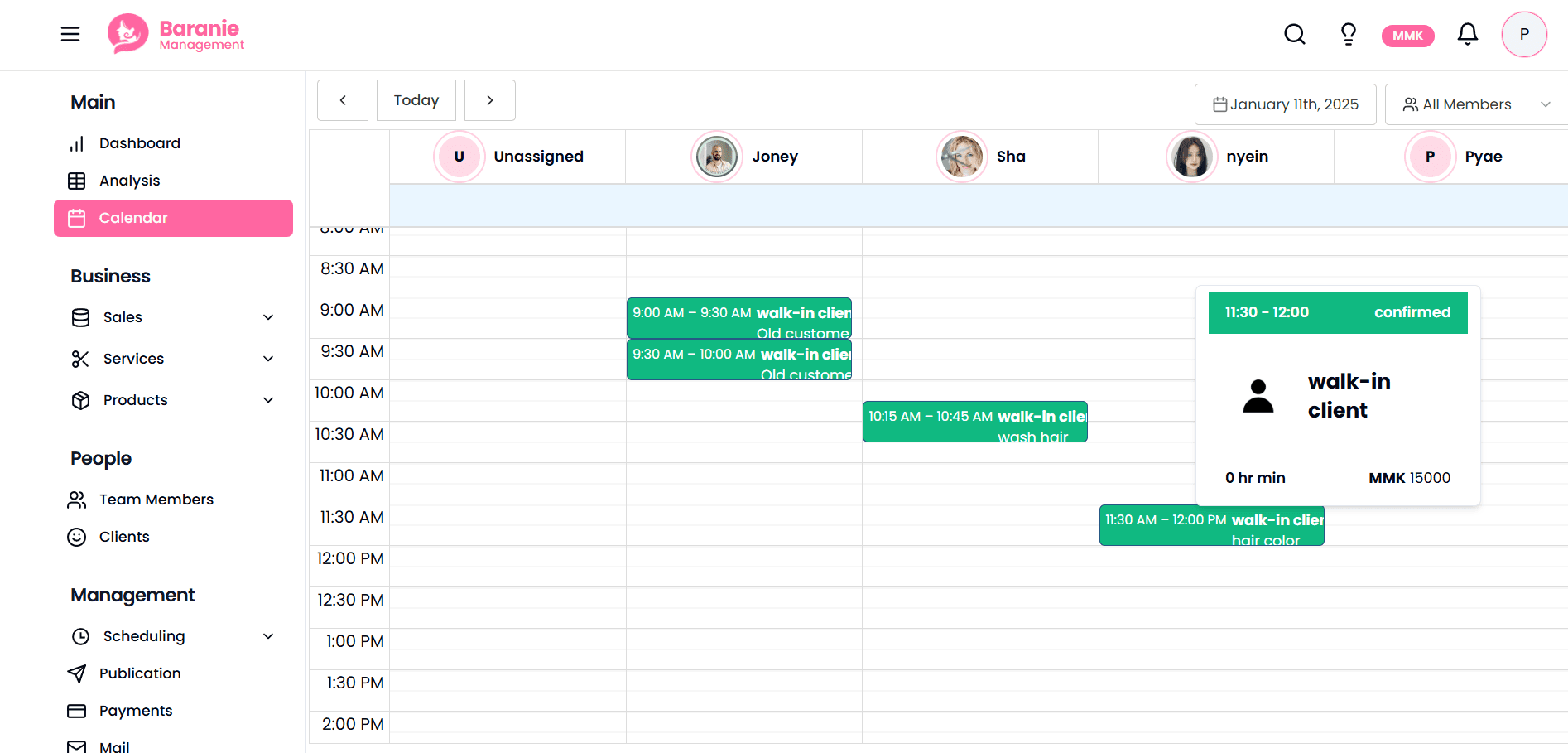Screen dimensions: 1568x753
Task: Open the search magnifier in the top bar
Action: (1294, 34)
